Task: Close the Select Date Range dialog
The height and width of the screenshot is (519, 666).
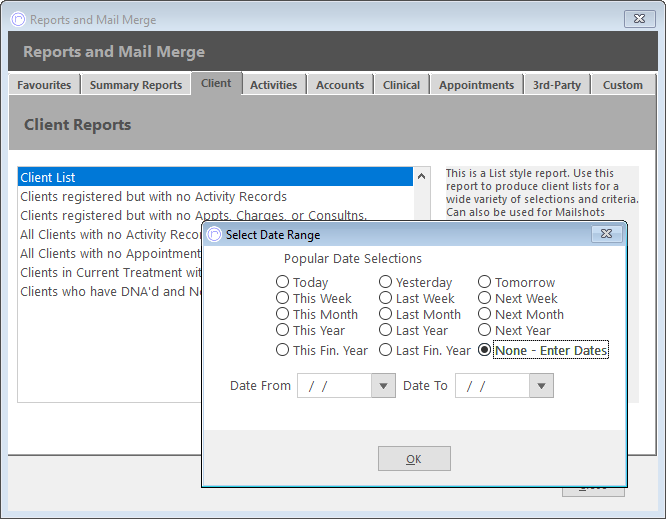Action: coord(607,234)
